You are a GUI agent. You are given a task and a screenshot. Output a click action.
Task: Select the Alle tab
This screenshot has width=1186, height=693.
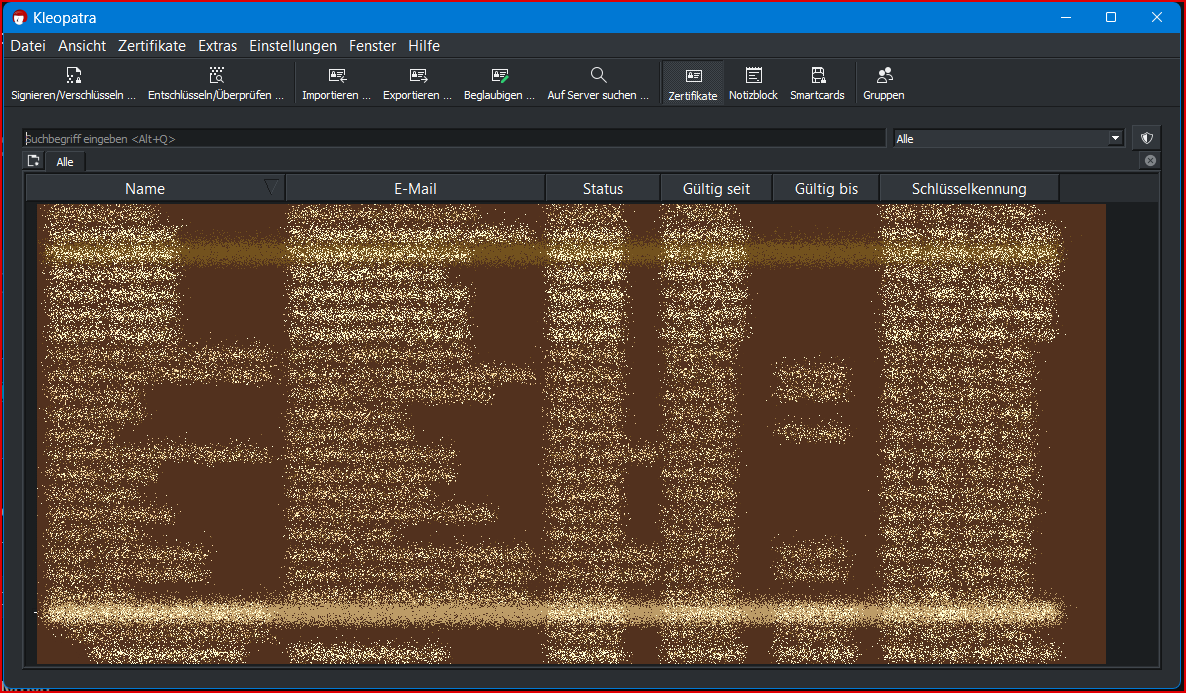65,162
